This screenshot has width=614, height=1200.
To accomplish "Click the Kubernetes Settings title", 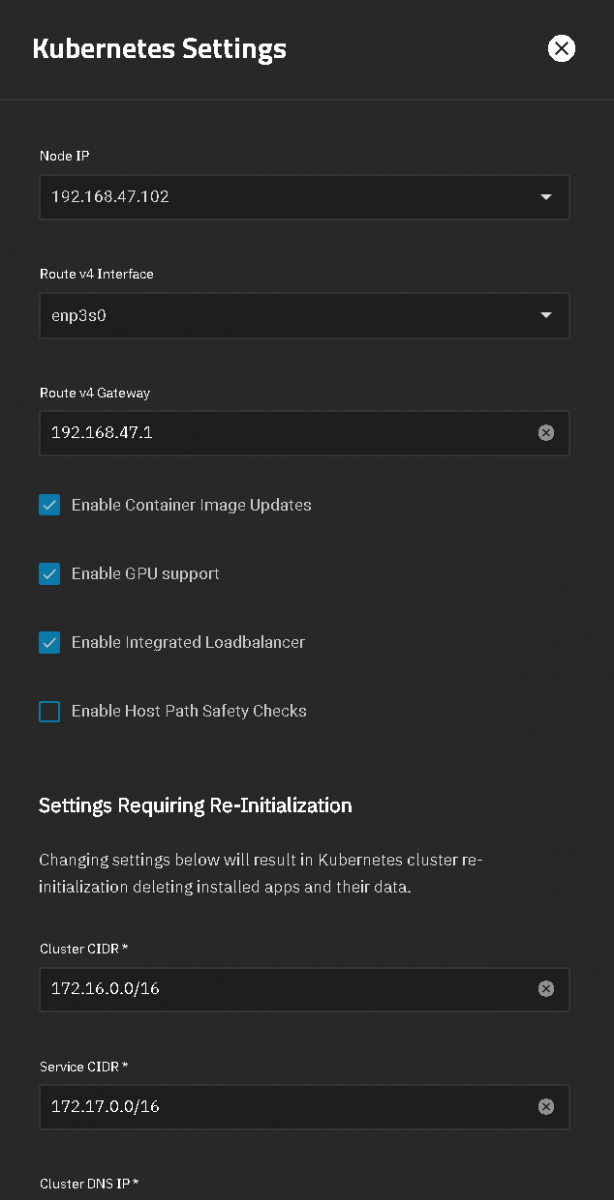I will click(160, 49).
